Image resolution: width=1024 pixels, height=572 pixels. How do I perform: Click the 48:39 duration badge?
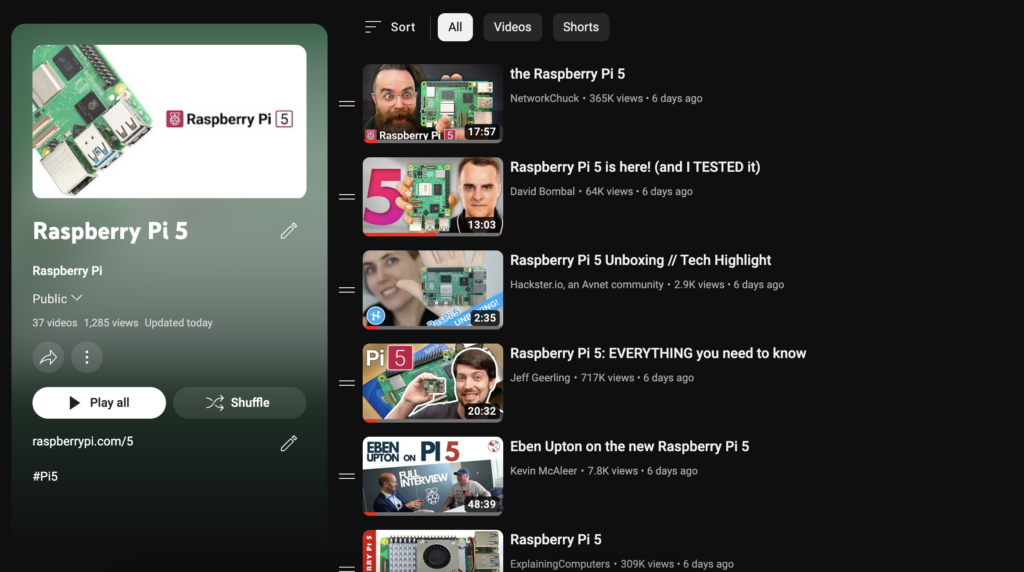pos(482,505)
